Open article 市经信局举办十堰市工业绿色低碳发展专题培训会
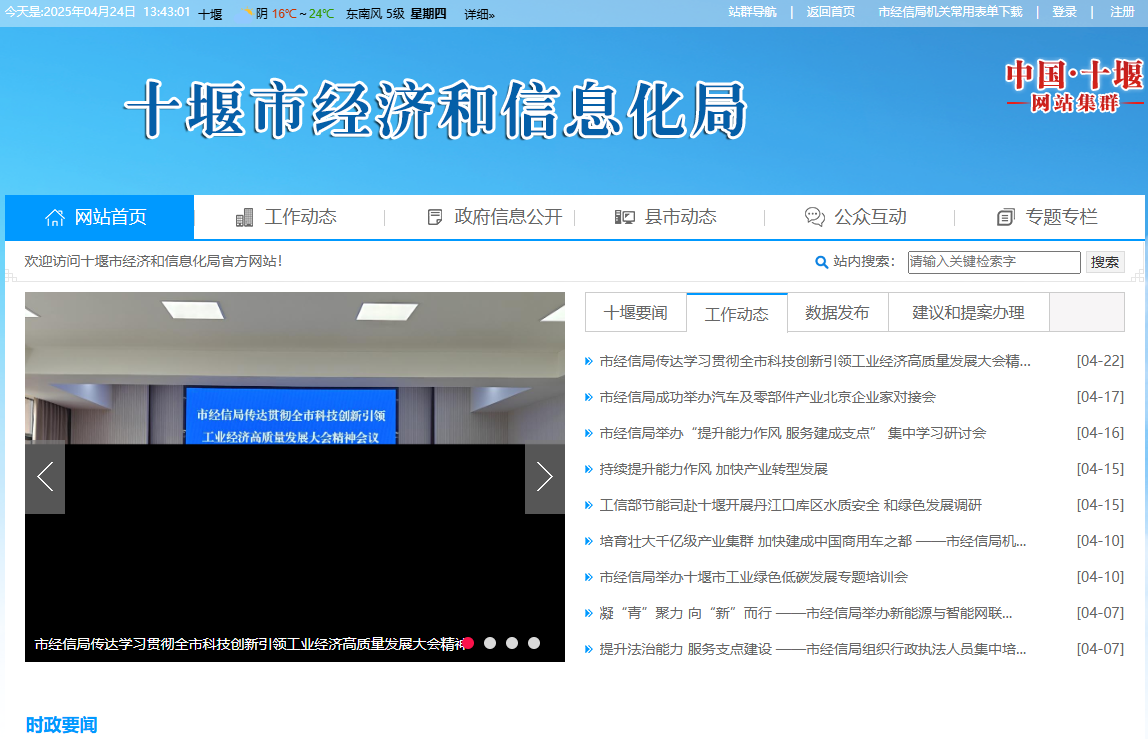Screen dimensions: 1148x739 tap(753, 577)
